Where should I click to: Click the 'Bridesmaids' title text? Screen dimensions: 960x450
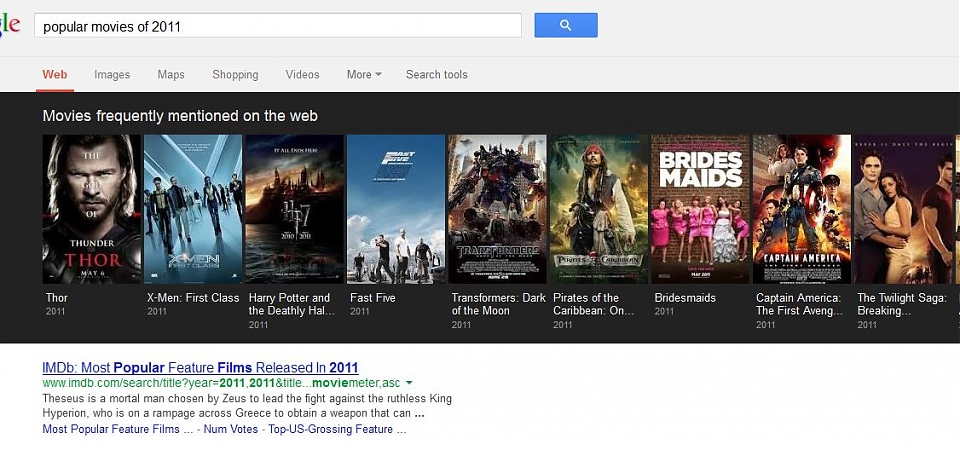(x=685, y=298)
